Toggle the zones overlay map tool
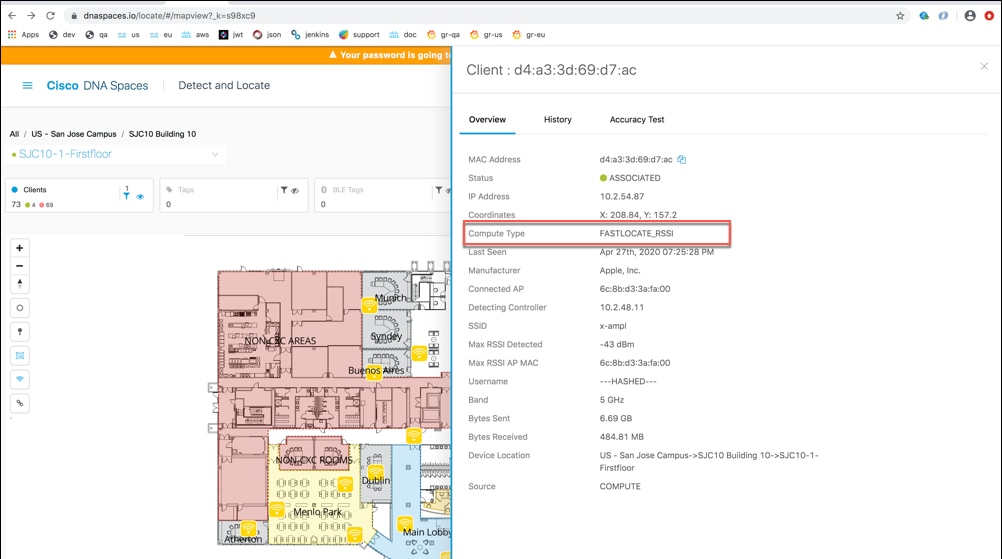 [x=20, y=355]
